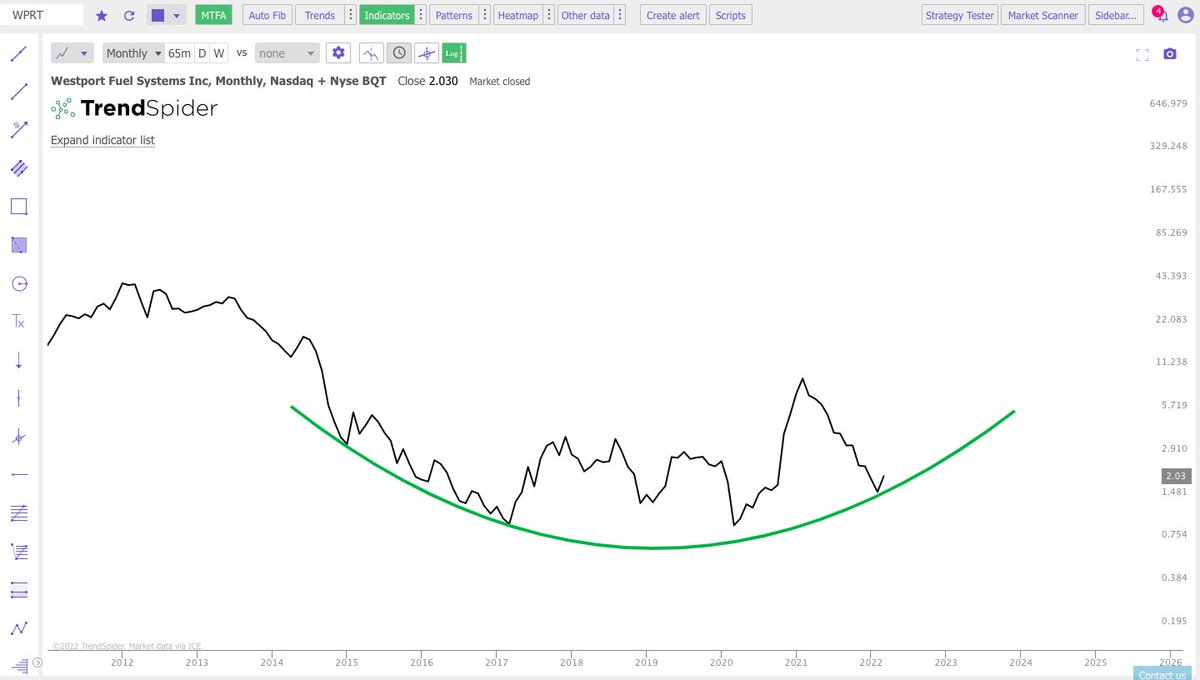Open the purple color dropdown arrow

[x=177, y=16]
